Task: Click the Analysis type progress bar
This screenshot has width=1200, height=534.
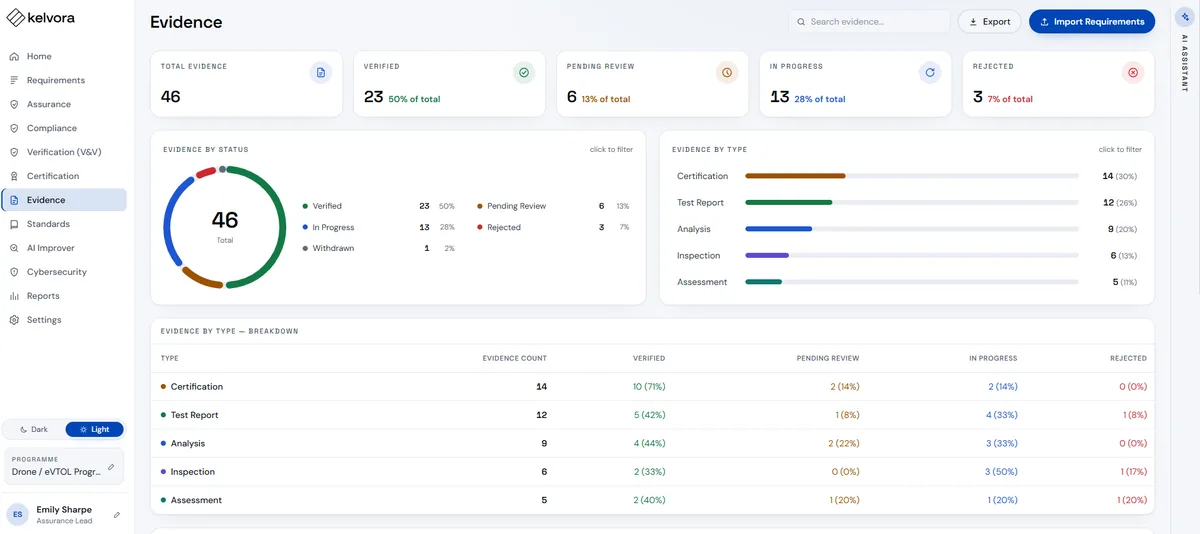Action: point(912,229)
